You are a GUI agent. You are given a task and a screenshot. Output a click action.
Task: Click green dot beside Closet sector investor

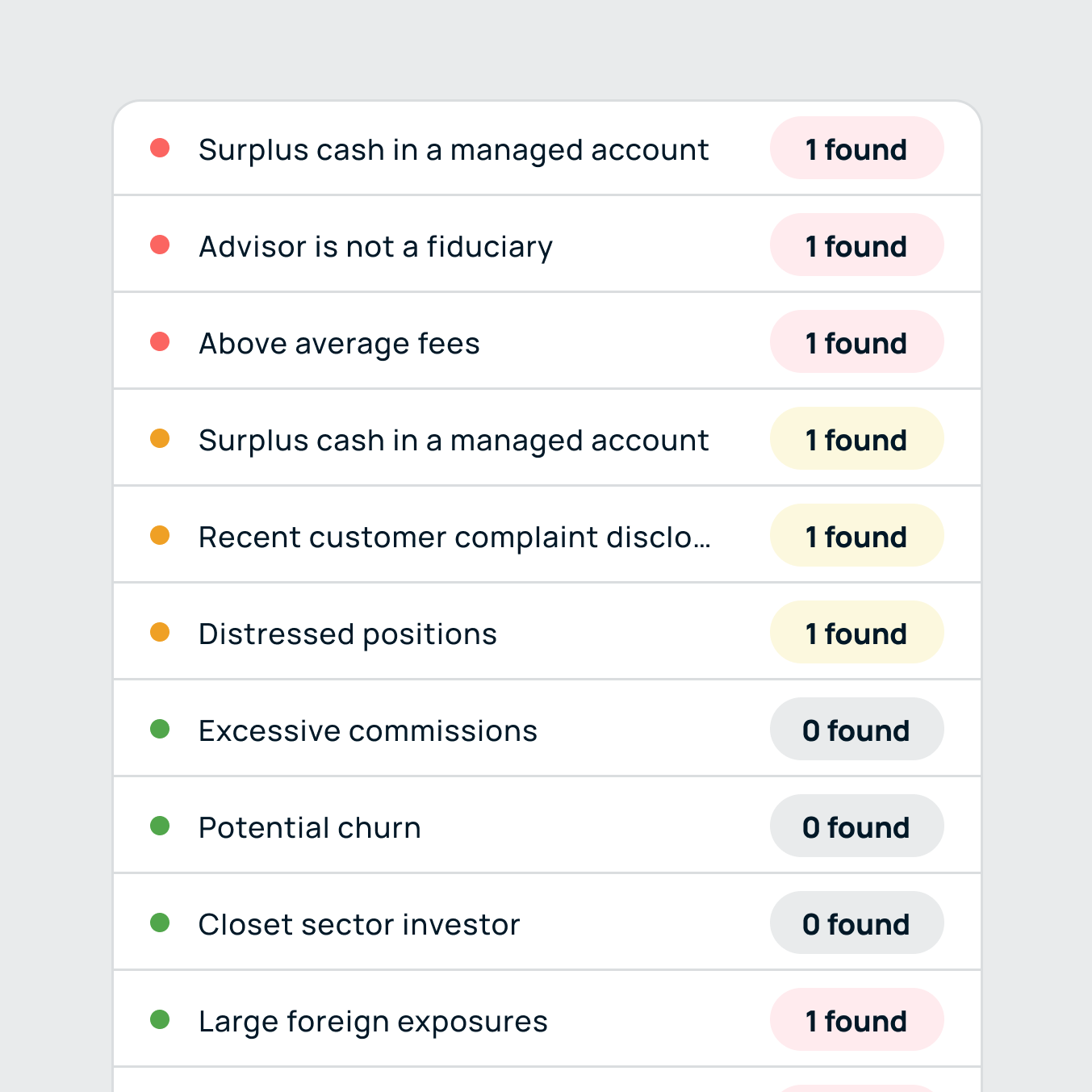(x=160, y=923)
